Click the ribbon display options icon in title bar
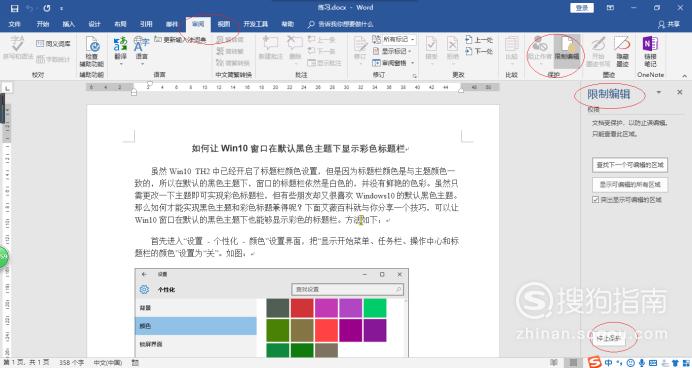Viewport: 692px width, 368px height. (x=610, y=8)
